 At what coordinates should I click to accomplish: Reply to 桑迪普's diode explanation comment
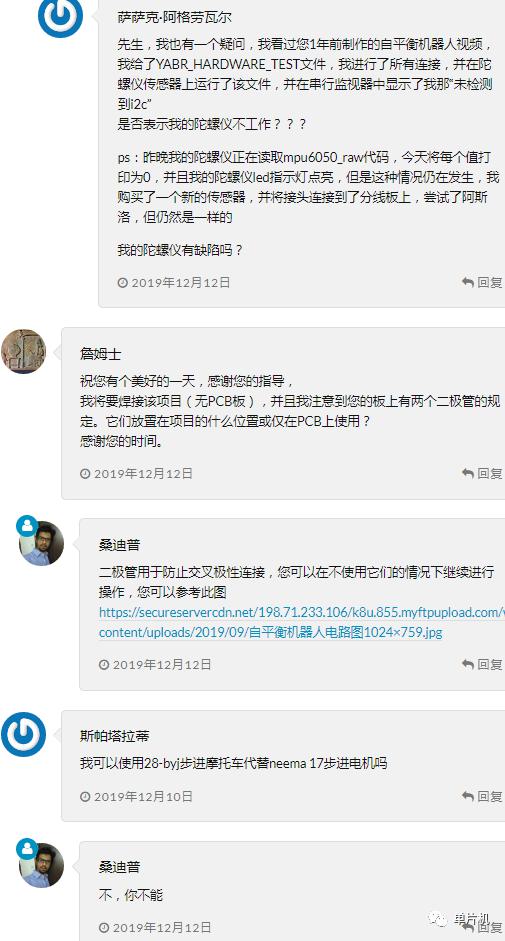(482, 664)
